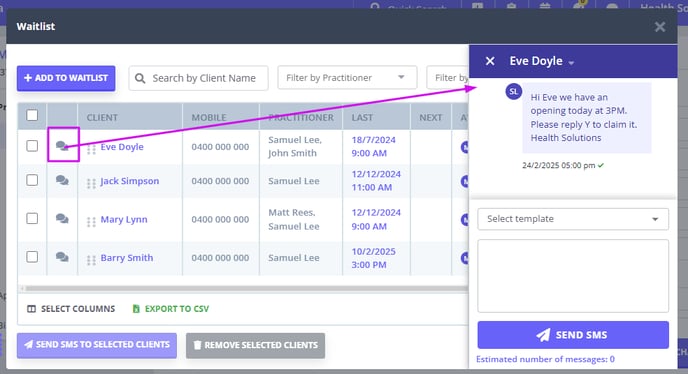
Task: Open chat icon for Barry Smith
Action: pyautogui.click(x=62, y=257)
